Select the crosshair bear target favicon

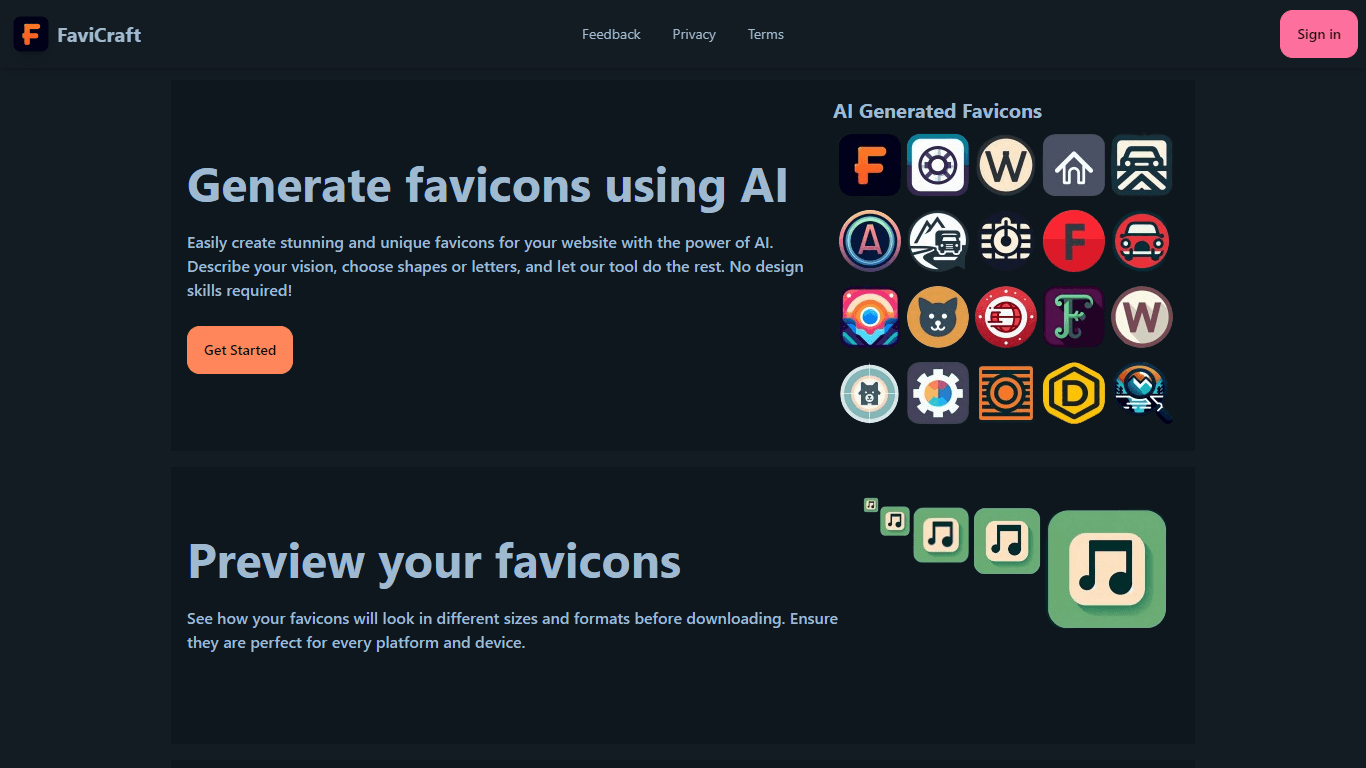(870, 393)
